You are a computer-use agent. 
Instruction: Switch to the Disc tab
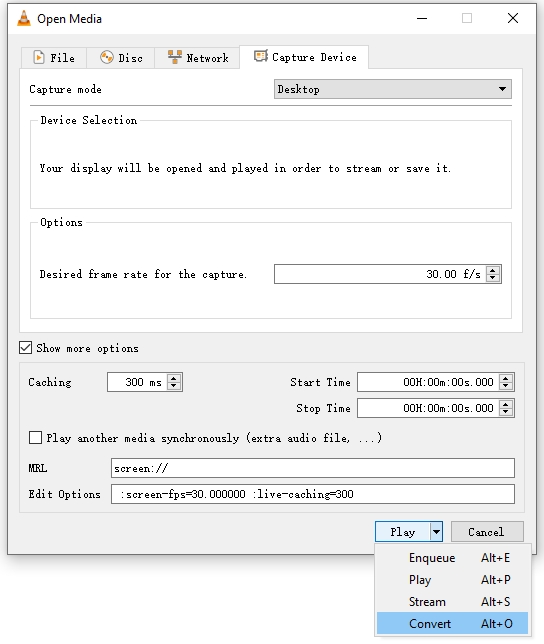coord(121,58)
